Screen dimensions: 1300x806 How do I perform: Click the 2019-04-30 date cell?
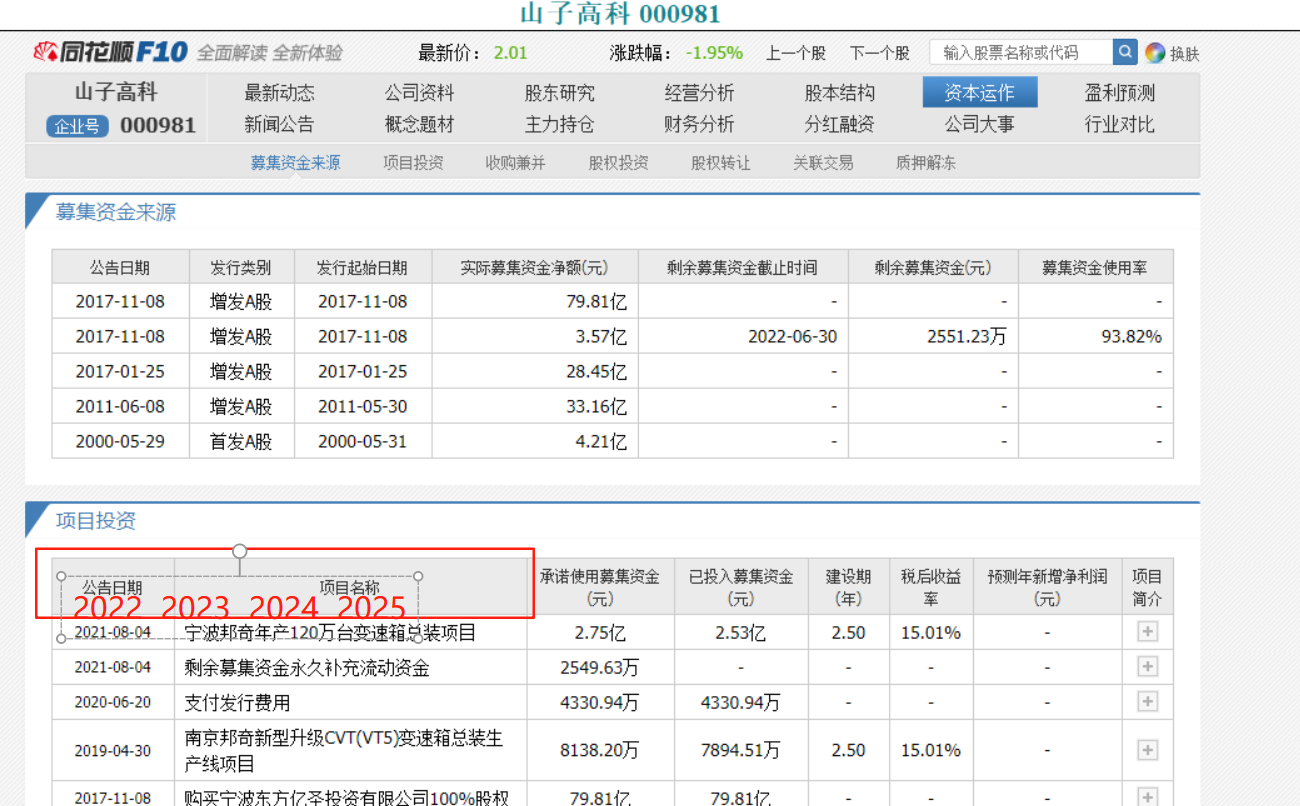pos(113,750)
